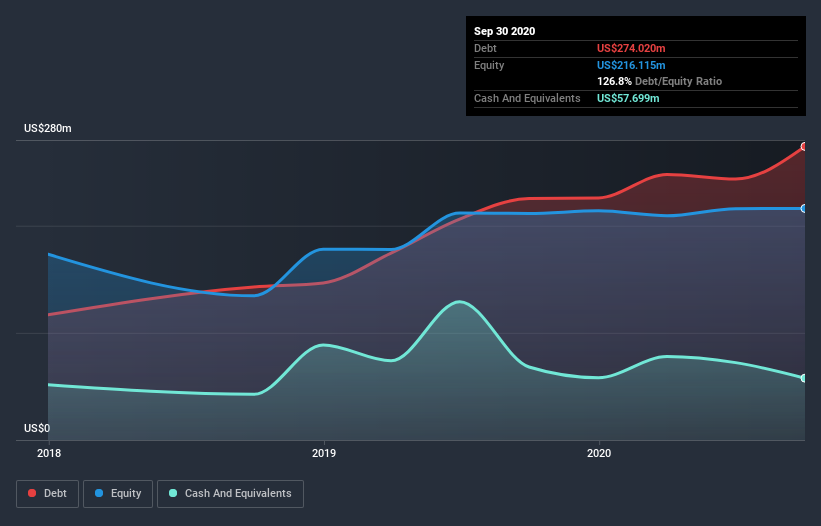This screenshot has height=526, width=821.
Task: Select the red Debt endpoint marker
Action: point(804,147)
